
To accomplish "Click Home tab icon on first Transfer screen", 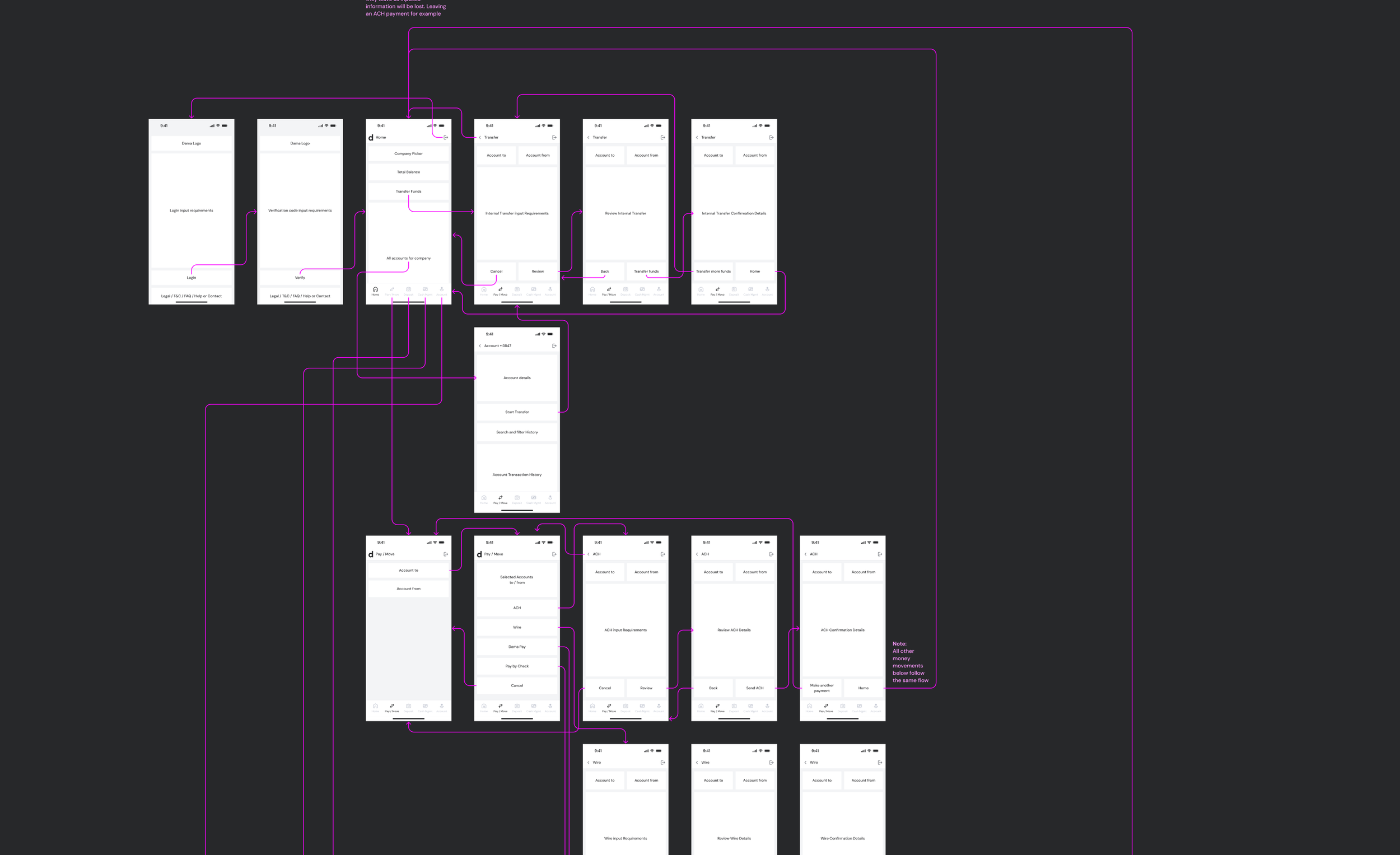I will [x=483, y=290].
